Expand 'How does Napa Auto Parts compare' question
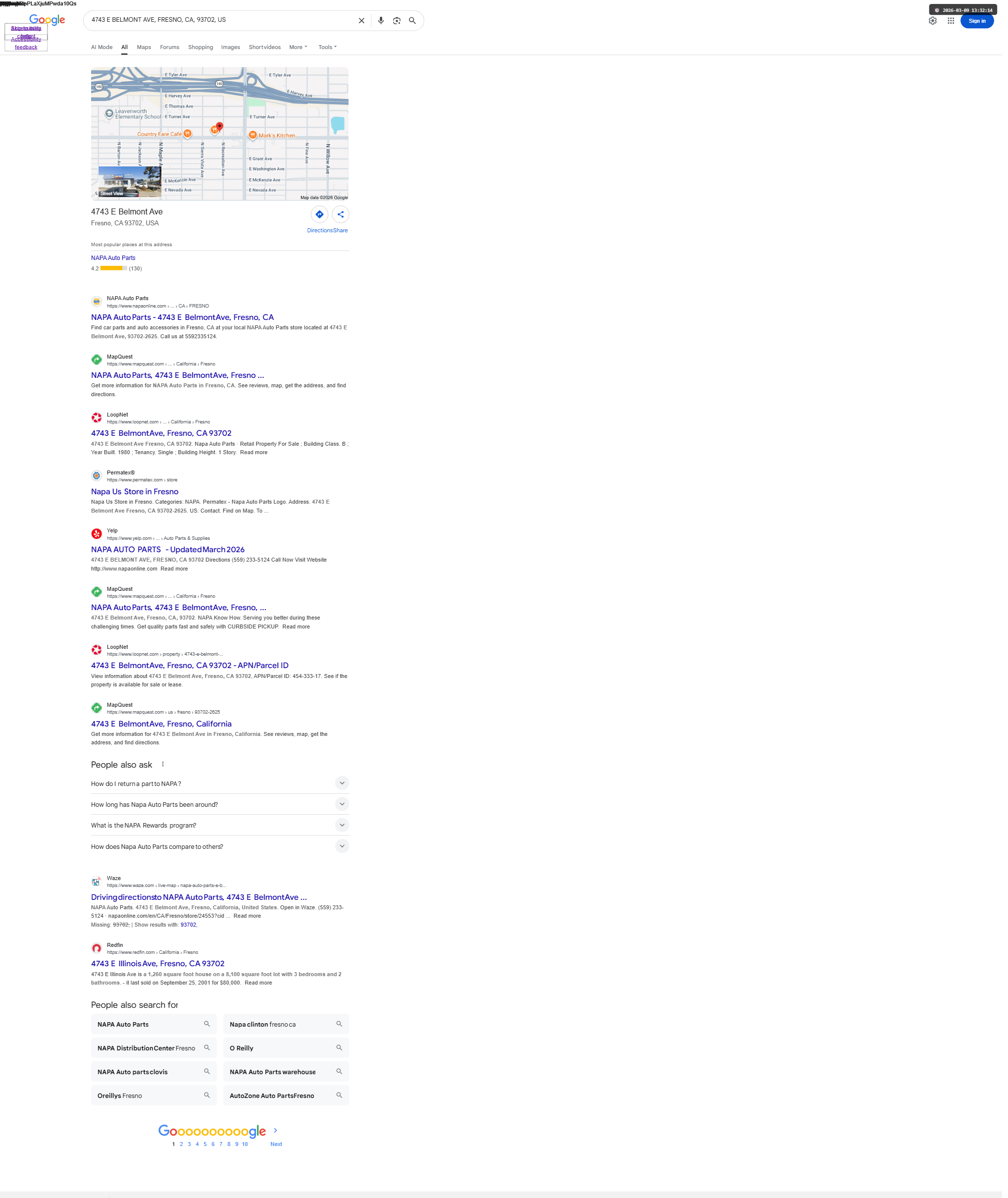Viewport: 1008px width, 1198px height. [342, 846]
